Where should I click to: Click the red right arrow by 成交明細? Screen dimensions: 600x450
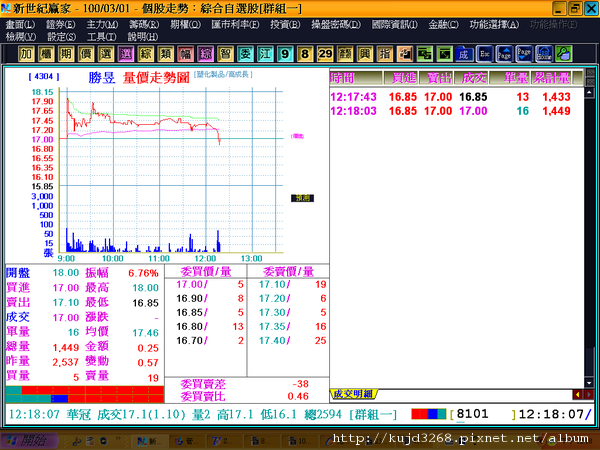click(x=589, y=394)
